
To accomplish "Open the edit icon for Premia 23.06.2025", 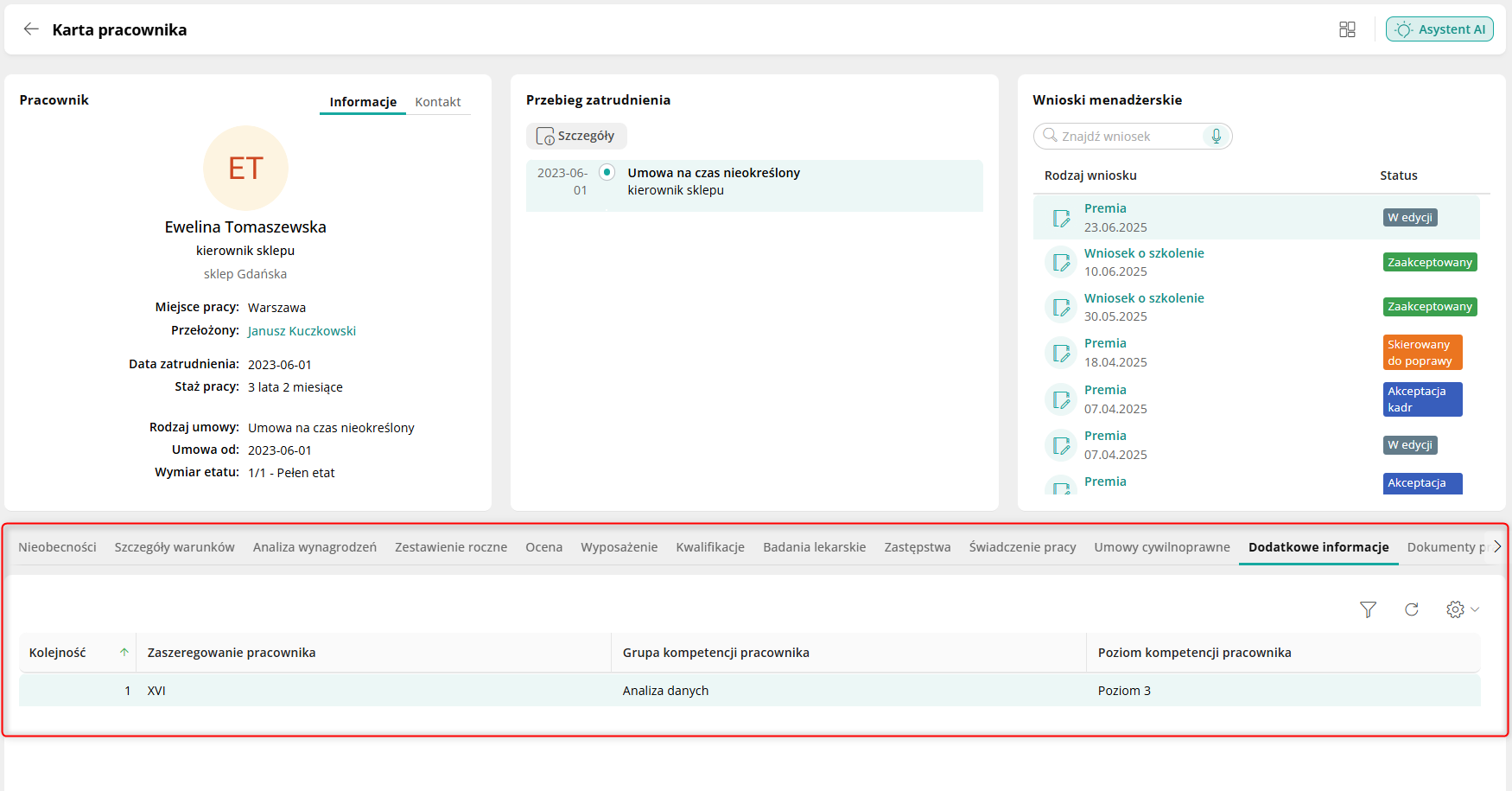I will pyautogui.click(x=1061, y=219).
